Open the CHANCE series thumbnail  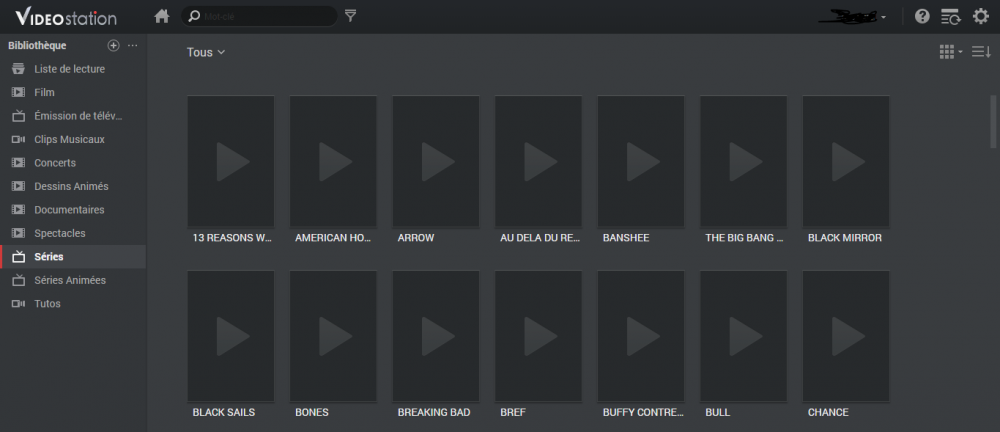tap(846, 336)
